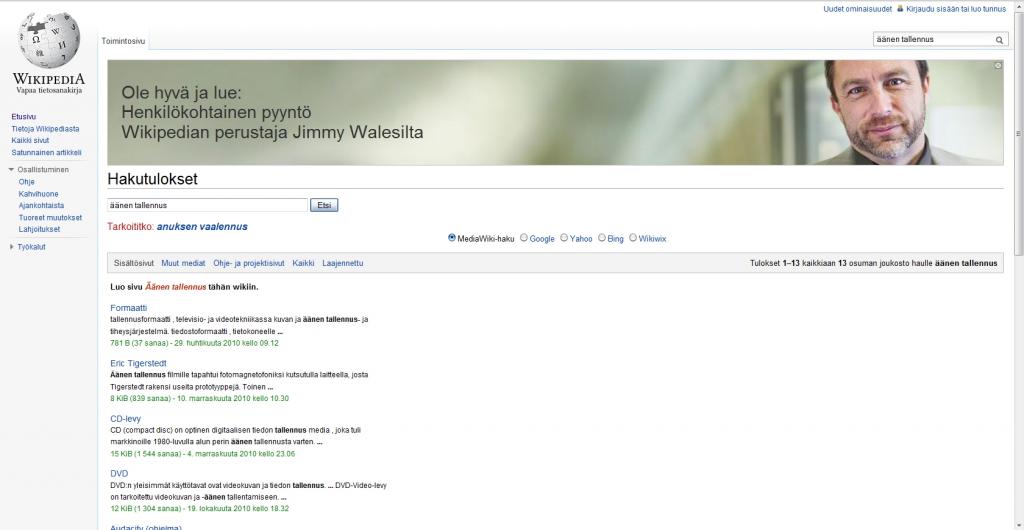Viewport: 1024px width, 530px height.
Task: Open Ohje in the sidebar
Action: tap(26, 182)
